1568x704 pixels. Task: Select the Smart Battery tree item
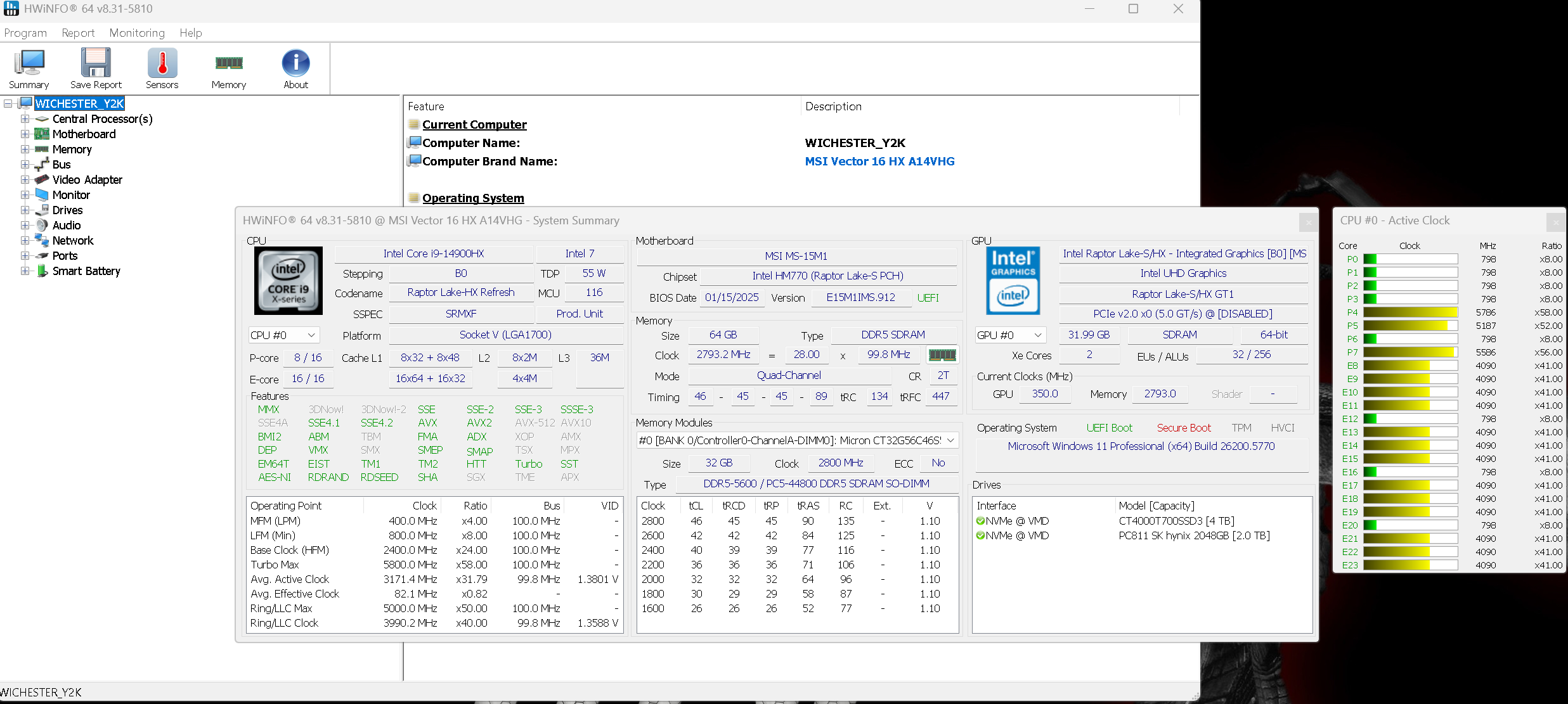click(86, 271)
